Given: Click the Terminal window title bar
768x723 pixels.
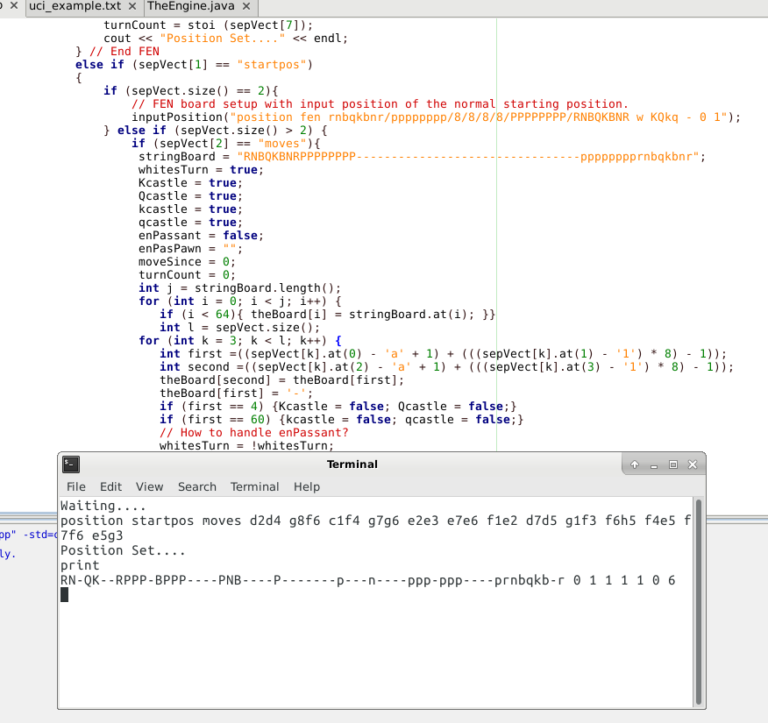Looking at the screenshot, I should [352, 464].
